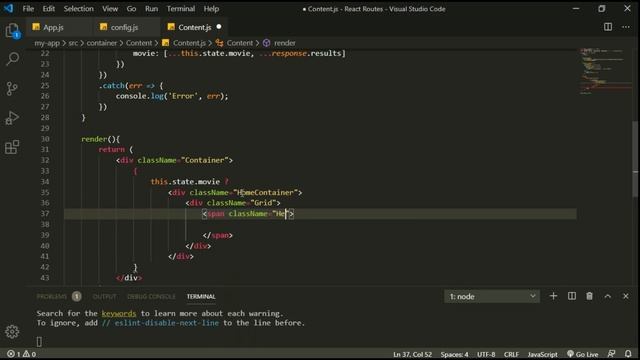Open notifications bell in status bar
This screenshot has width=640, height=360.
click(628, 354)
